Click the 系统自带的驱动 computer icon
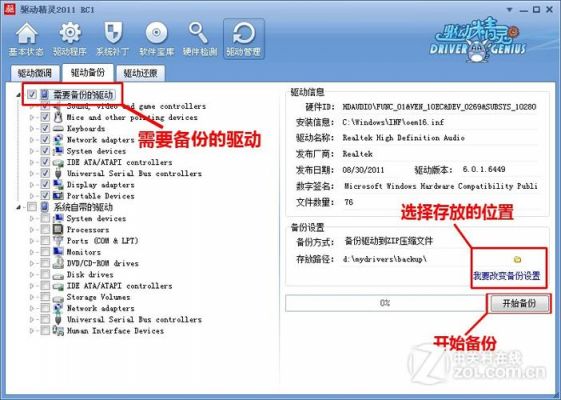 tap(45, 207)
